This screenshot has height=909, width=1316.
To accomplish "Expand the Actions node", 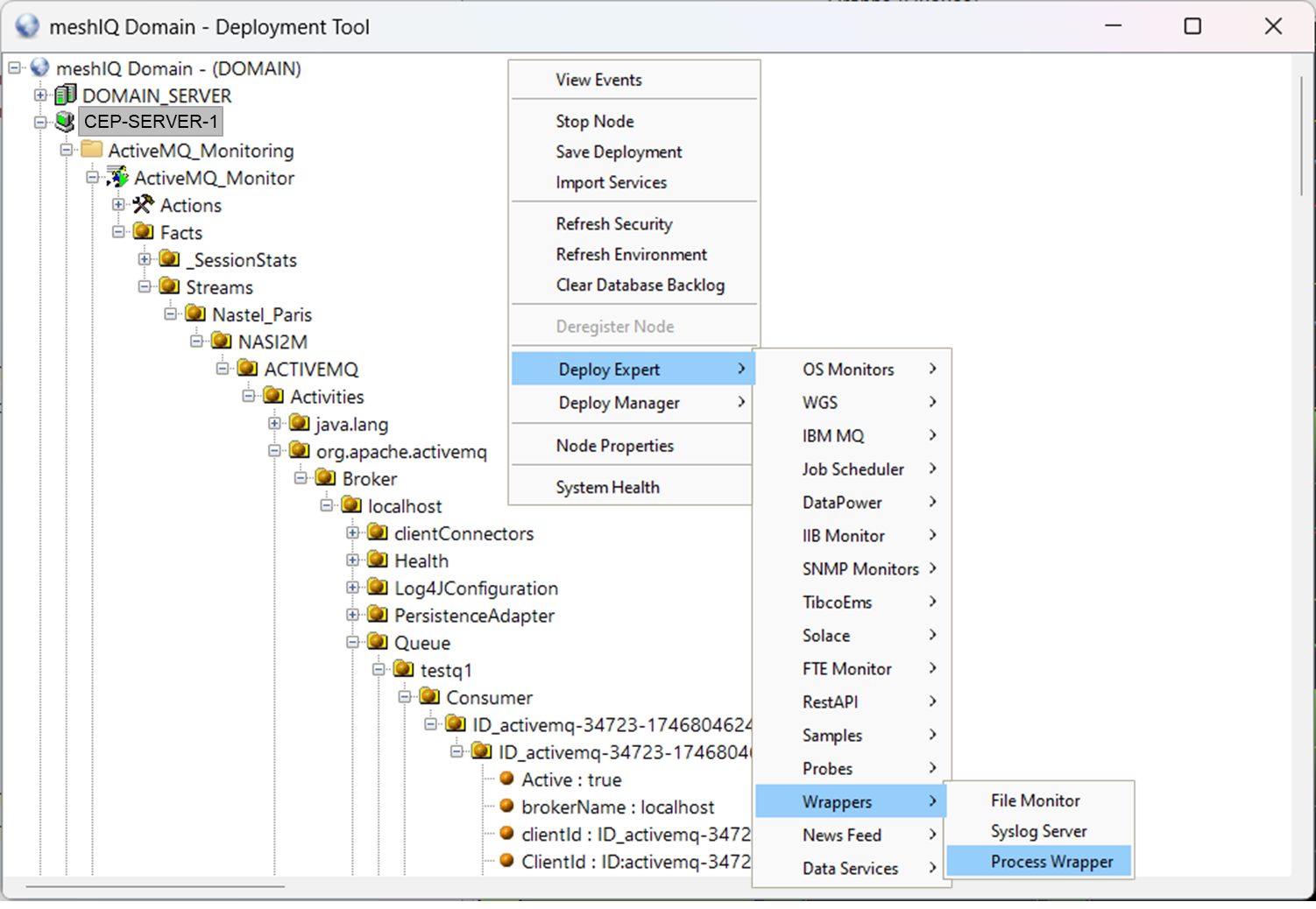I will [x=118, y=204].
